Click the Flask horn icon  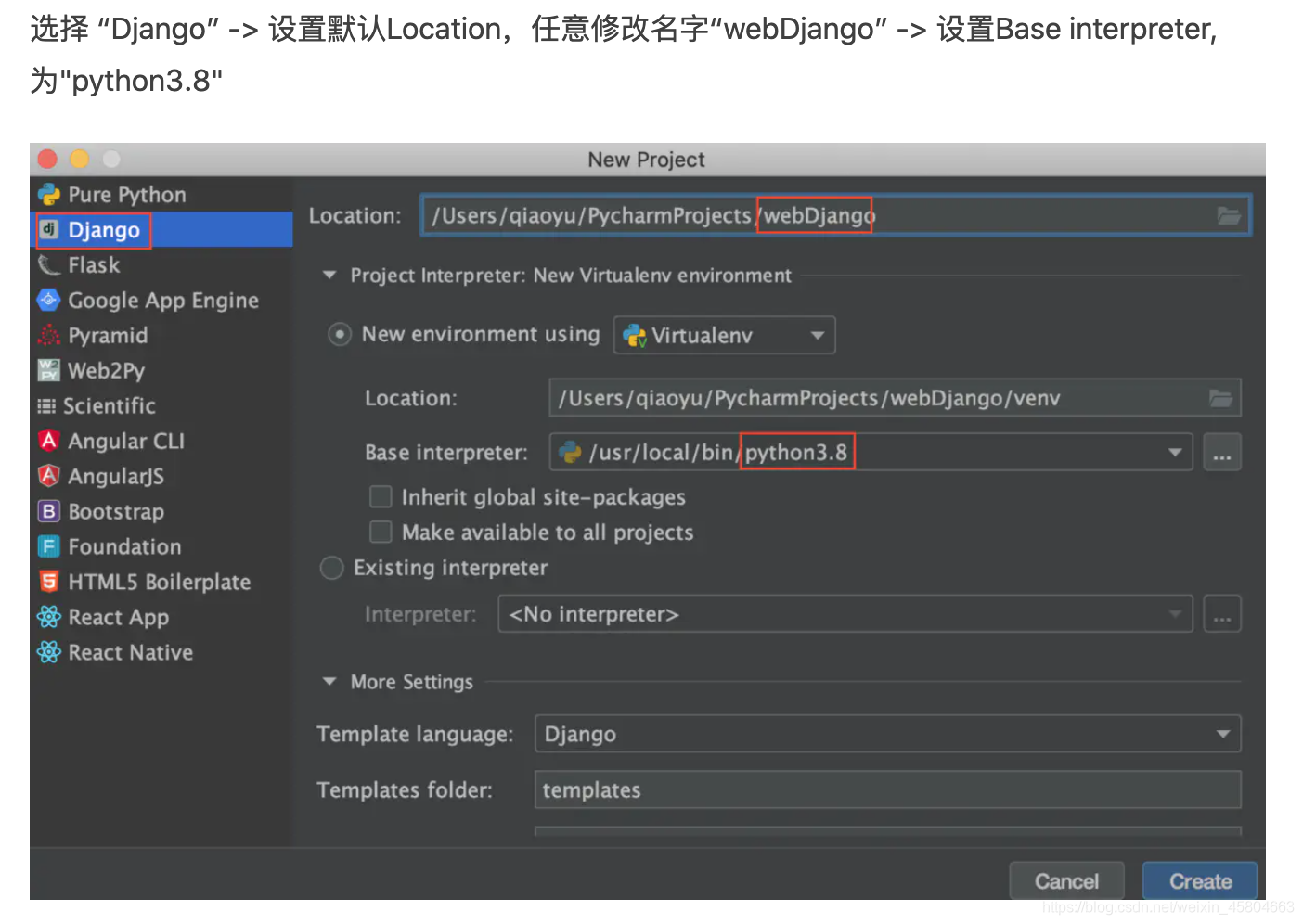click(x=48, y=265)
